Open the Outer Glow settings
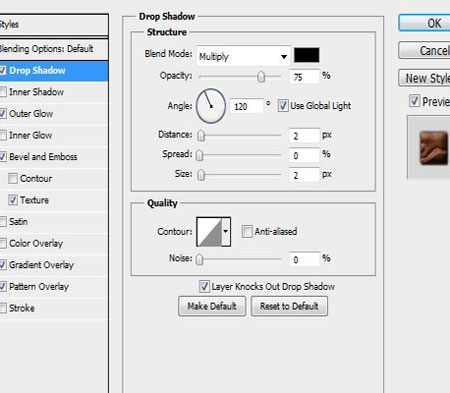This screenshot has width=450, height=393. point(31,113)
